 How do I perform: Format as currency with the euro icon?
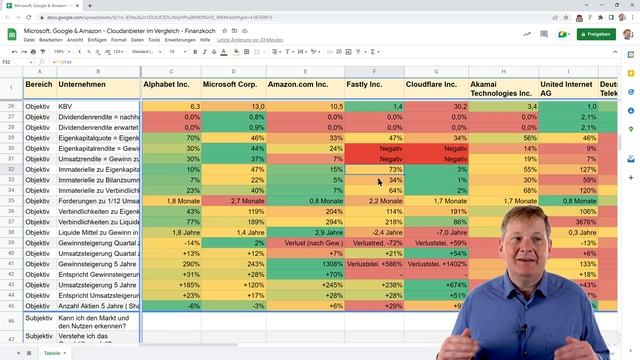(x=80, y=52)
